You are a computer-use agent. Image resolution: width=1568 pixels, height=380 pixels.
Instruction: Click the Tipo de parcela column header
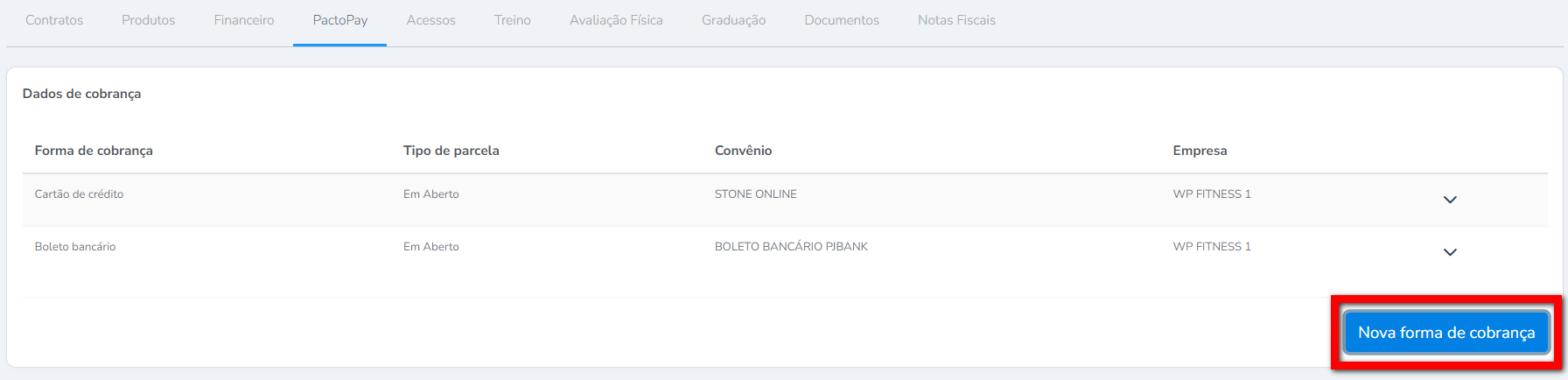(x=451, y=151)
